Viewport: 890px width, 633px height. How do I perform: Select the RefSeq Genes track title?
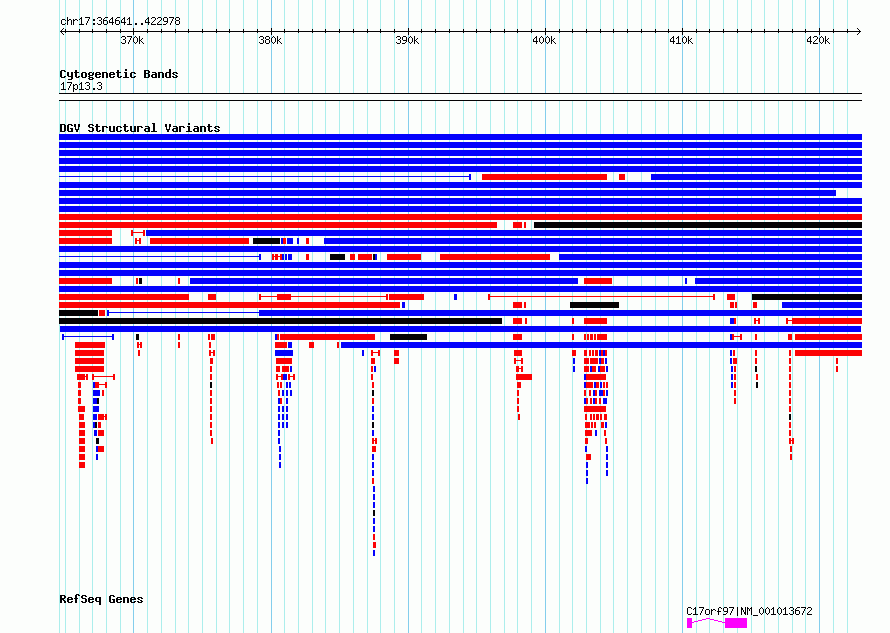101,599
